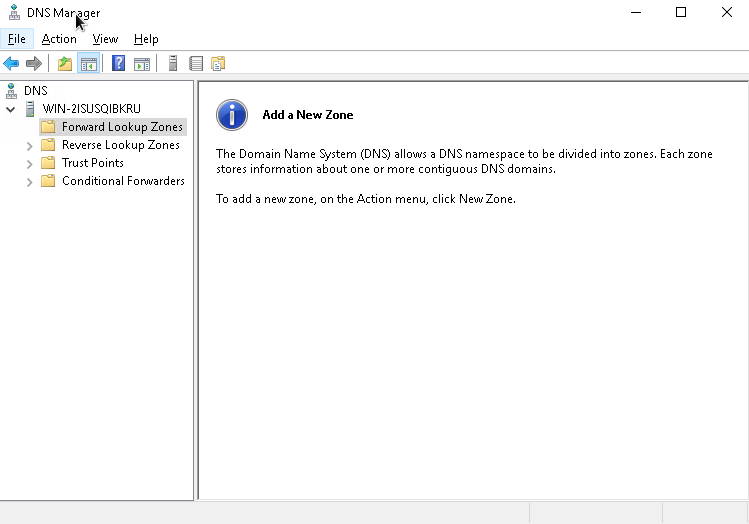The width and height of the screenshot is (749, 524).
Task: Open the File menu
Action: click(x=17, y=39)
